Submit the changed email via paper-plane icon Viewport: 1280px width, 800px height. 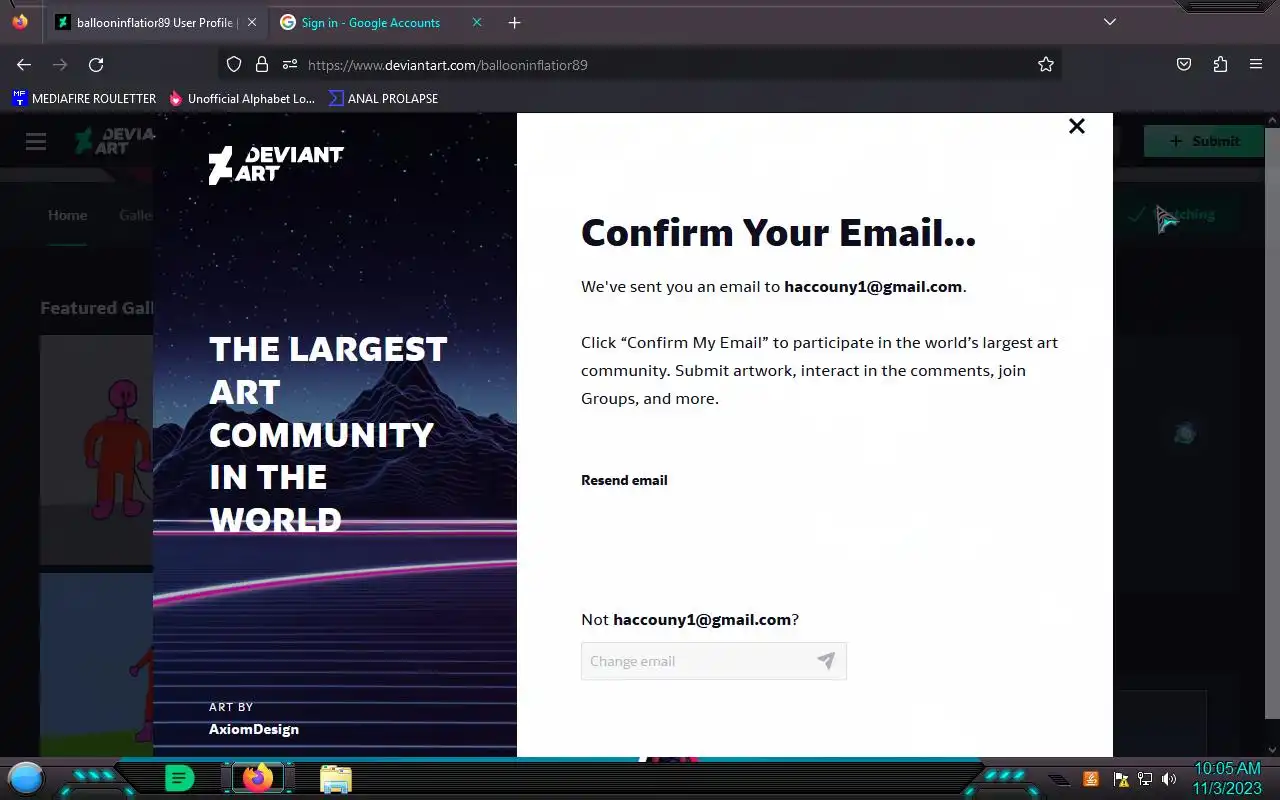tap(826, 661)
